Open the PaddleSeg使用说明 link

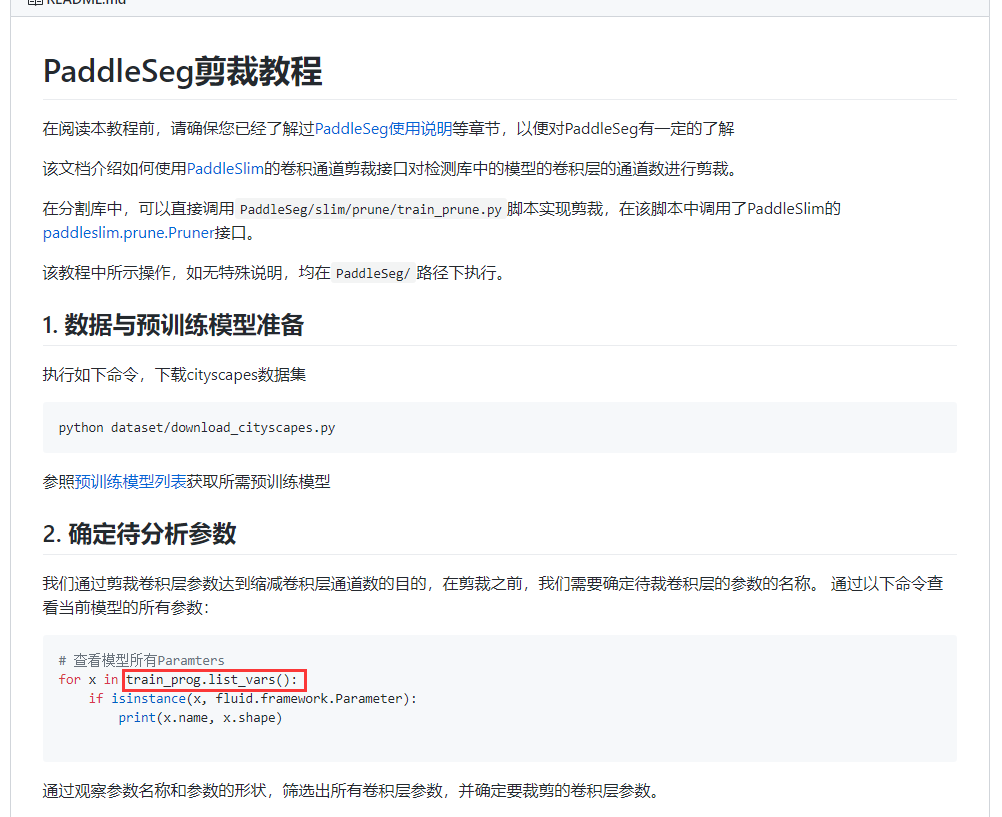coord(383,128)
